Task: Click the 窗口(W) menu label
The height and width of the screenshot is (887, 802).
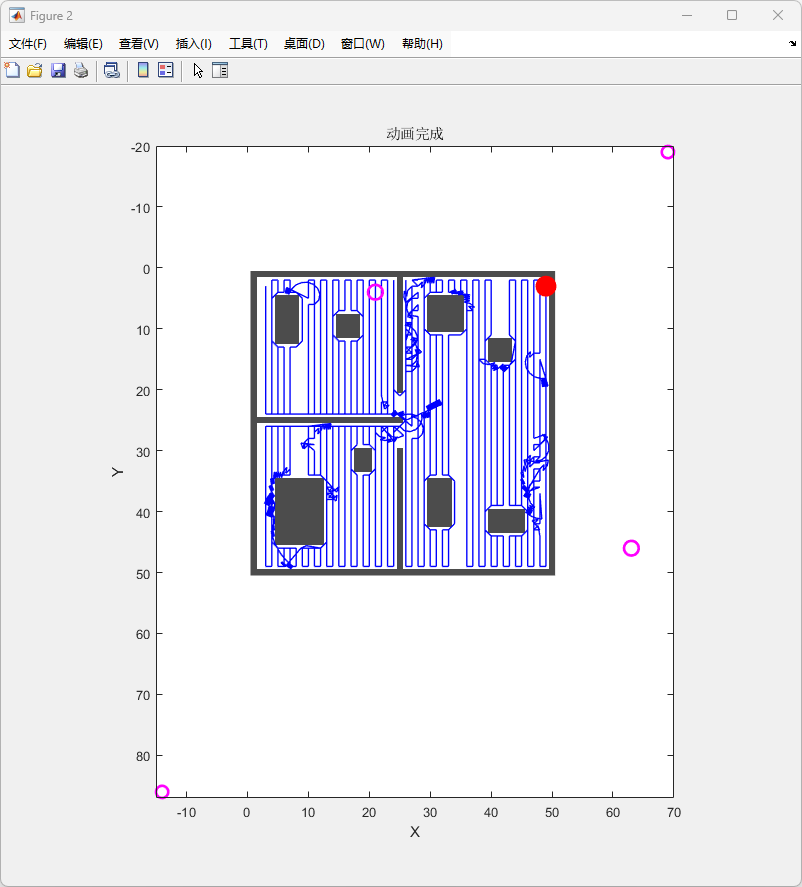Action: [362, 44]
